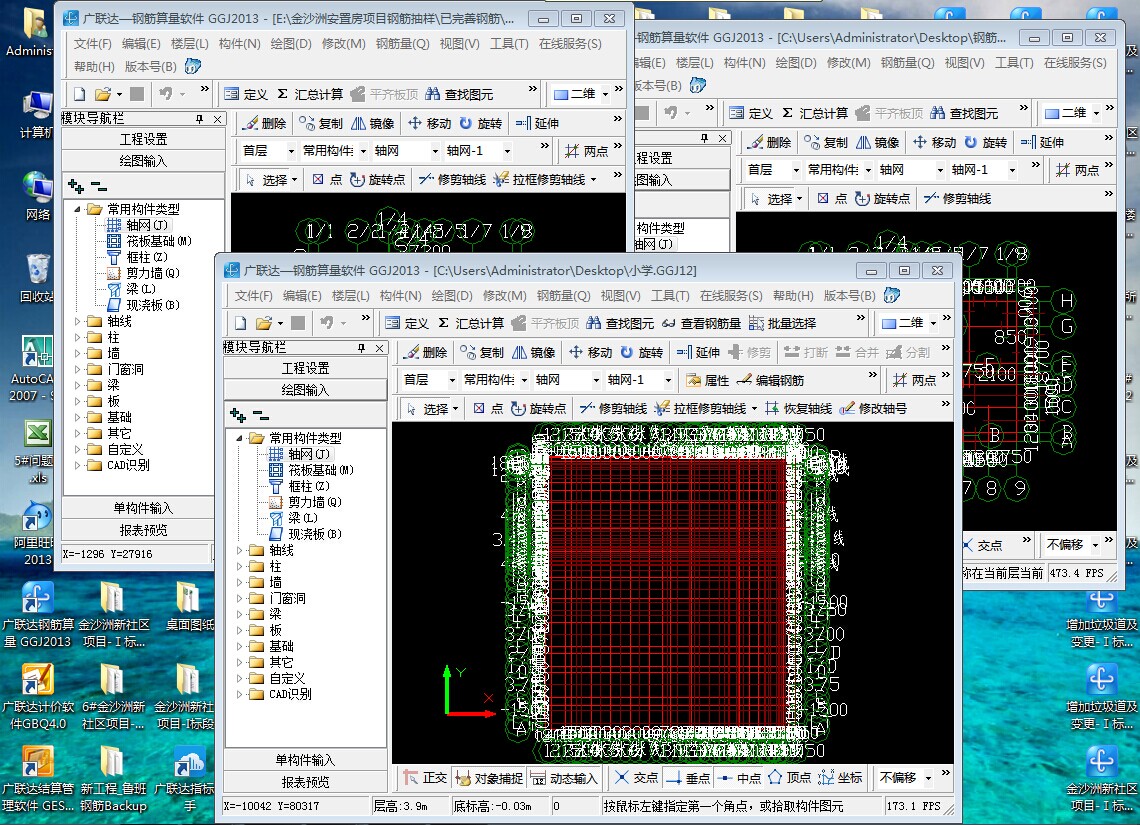Toggle 中点 snap in front window
This screenshot has width=1140, height=825.
click(x=739, y=778)
